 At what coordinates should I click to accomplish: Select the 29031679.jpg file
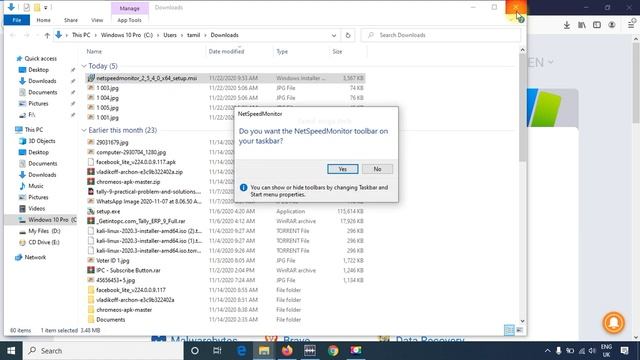click(x=112, y=142)
